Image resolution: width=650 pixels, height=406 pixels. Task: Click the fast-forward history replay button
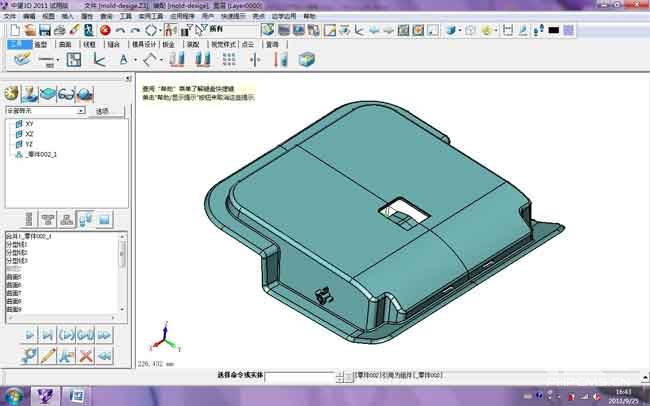pyautogui.click(x=104, y=335)
